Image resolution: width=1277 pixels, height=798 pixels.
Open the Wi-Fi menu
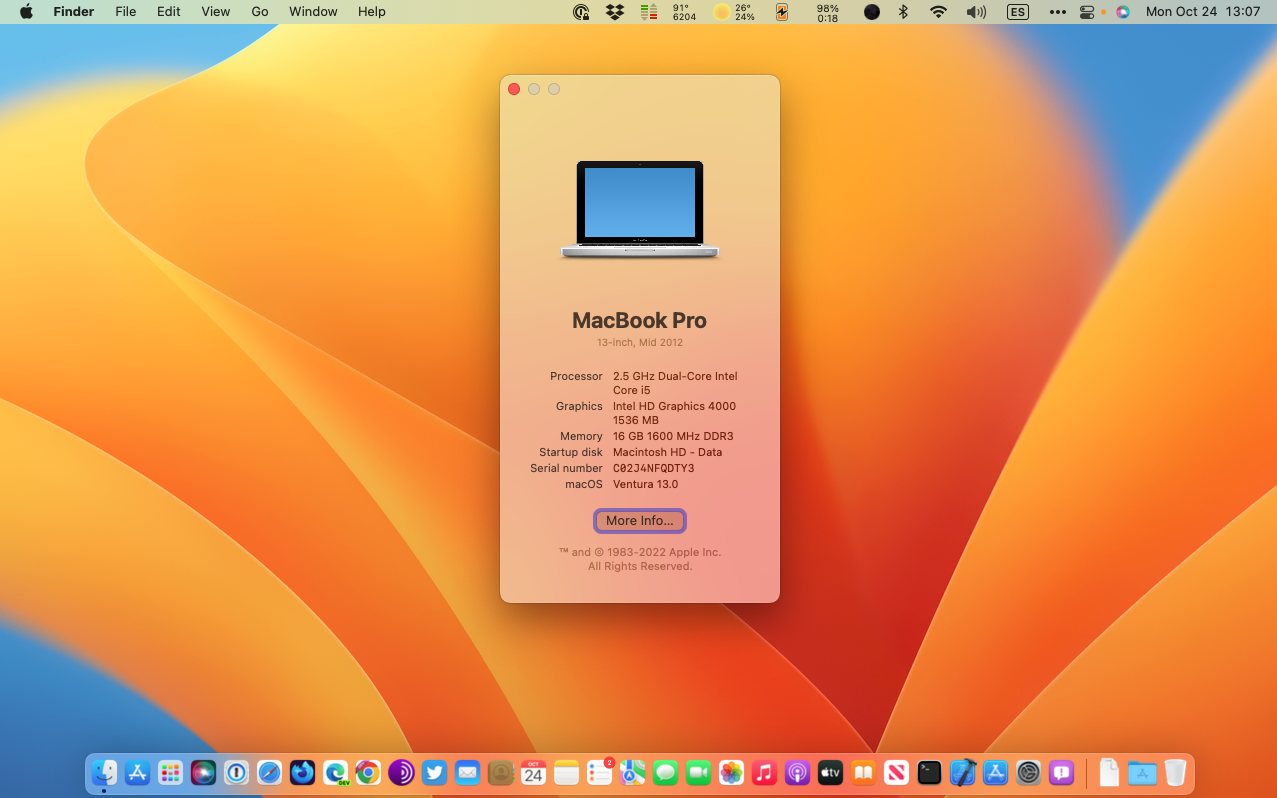(x=938, y=12)
